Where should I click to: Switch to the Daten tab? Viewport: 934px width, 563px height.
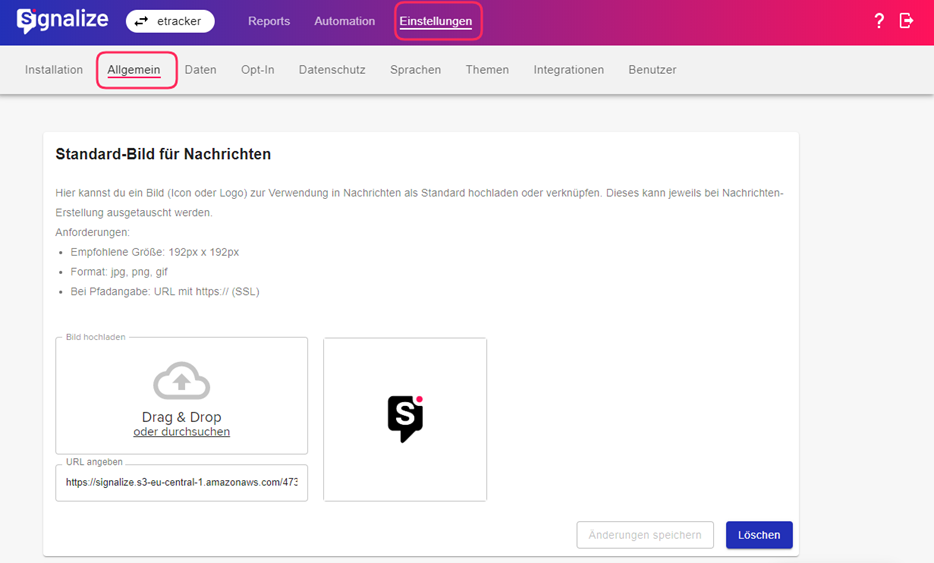tap(201, 70)
